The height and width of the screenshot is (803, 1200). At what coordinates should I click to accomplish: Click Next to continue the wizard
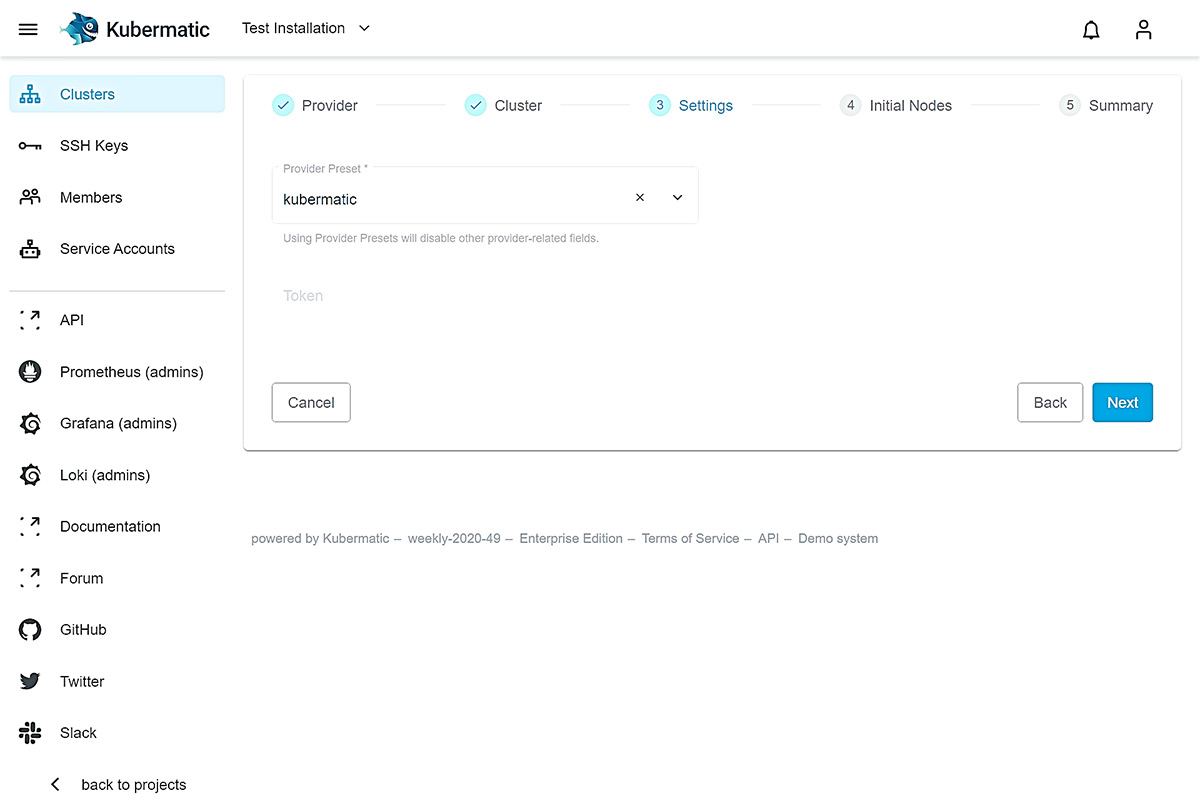(x=1122, y=402)
